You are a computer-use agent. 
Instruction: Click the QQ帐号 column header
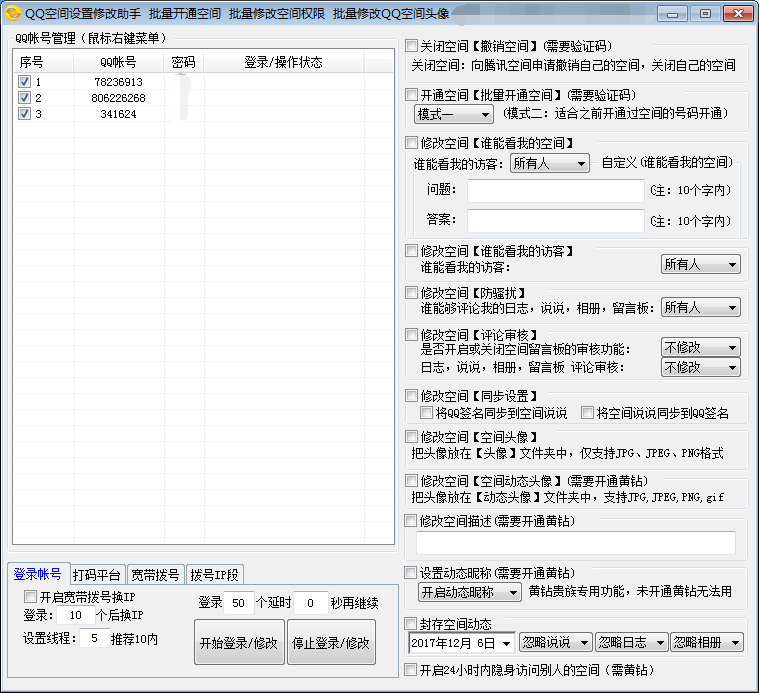pos(119,62)
